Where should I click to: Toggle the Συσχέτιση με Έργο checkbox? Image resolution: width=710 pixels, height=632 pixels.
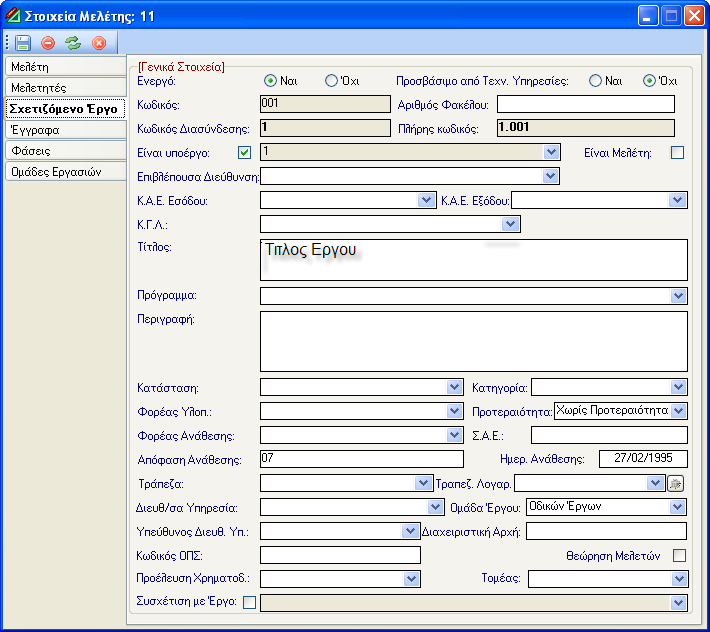pyautogui.click(x=249, y=602)
